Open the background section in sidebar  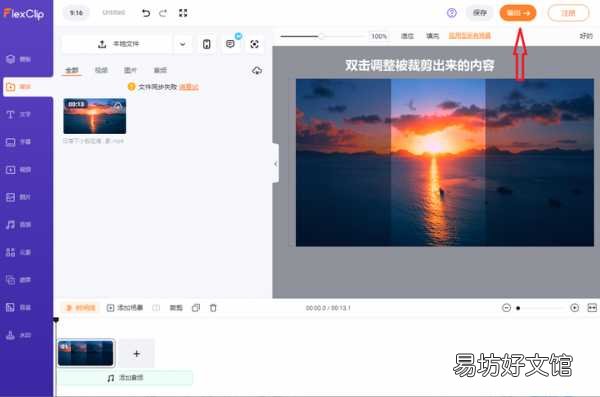tap(18, 307)
